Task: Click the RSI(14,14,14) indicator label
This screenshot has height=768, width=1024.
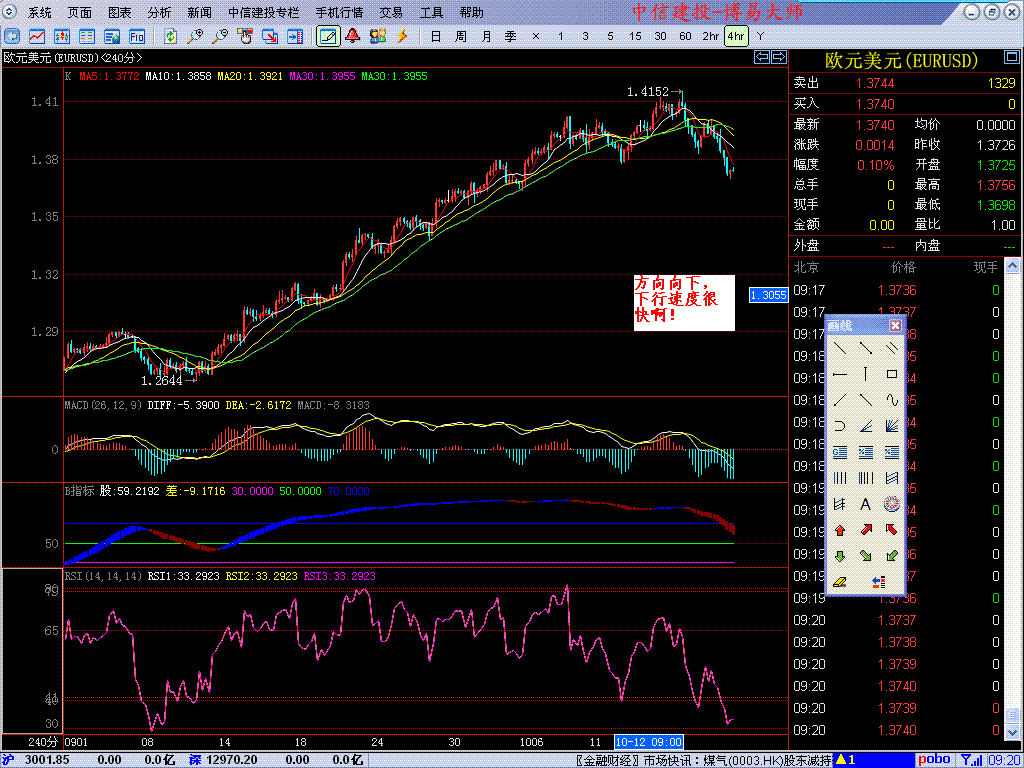Action: click(103, 576)
